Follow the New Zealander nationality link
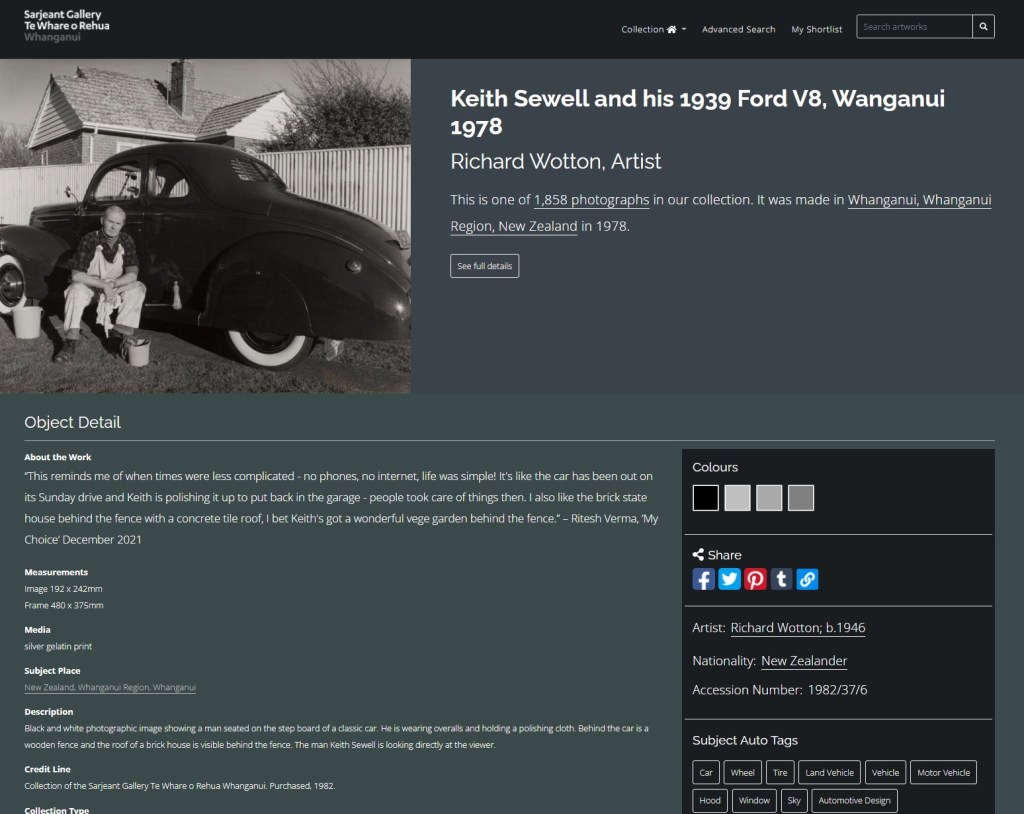Screen dimensions: 1024x814 (x=804, y=661)
